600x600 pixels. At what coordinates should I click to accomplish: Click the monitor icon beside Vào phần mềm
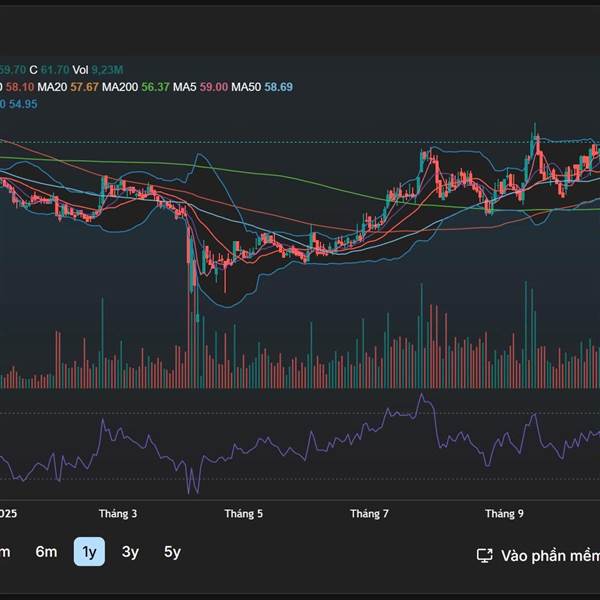pyautogui.click(x=485, y=555)
